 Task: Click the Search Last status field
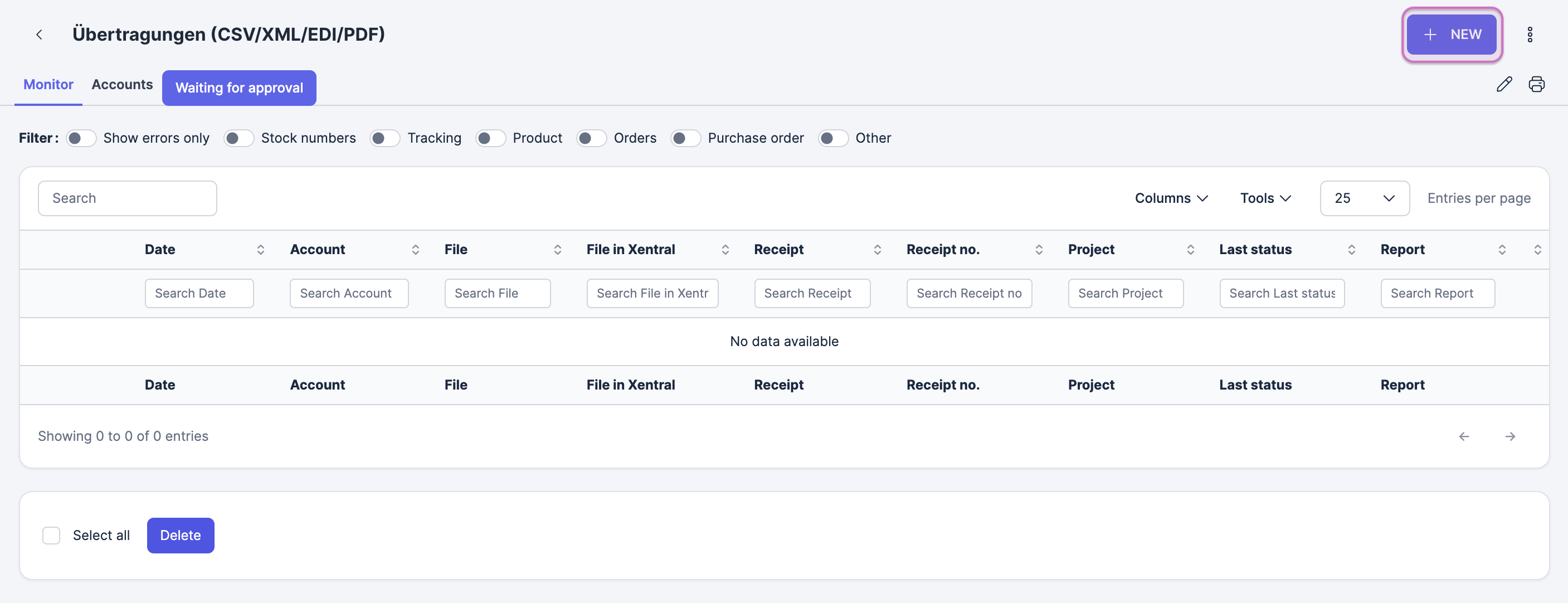point(1282,294)
